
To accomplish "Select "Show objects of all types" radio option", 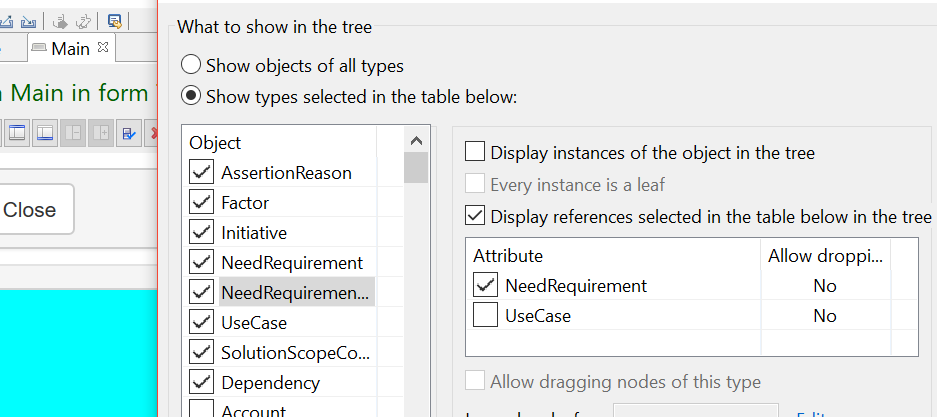I will [x=191, y=65].
